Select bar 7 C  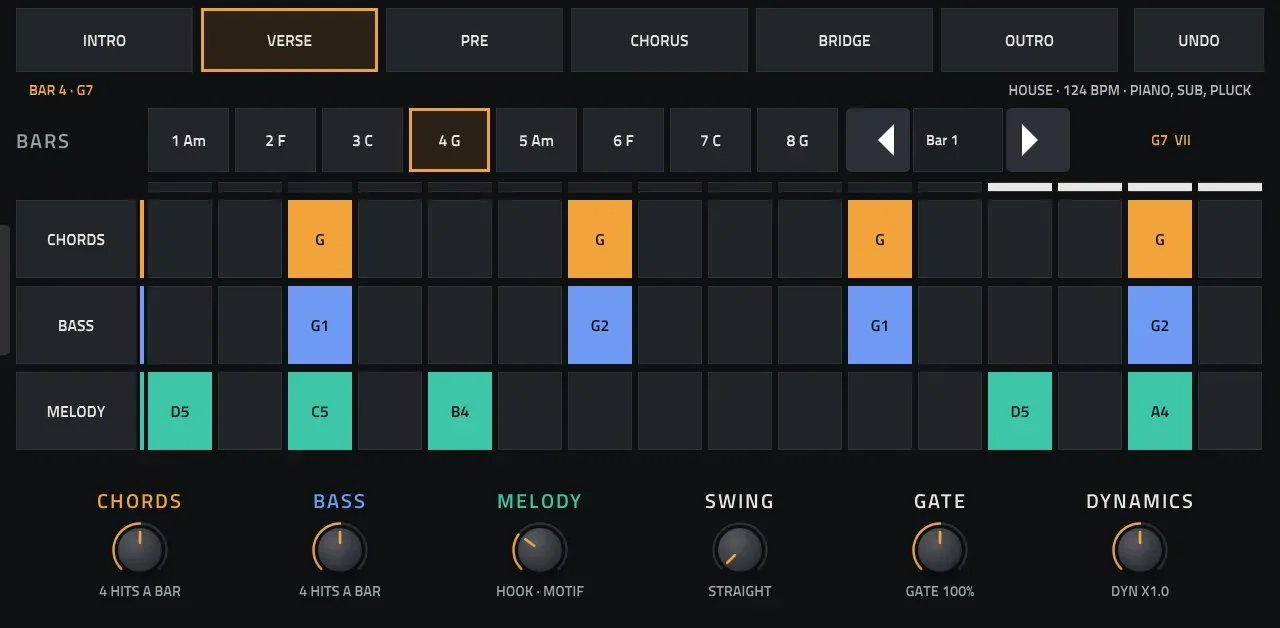pos(710,140)
